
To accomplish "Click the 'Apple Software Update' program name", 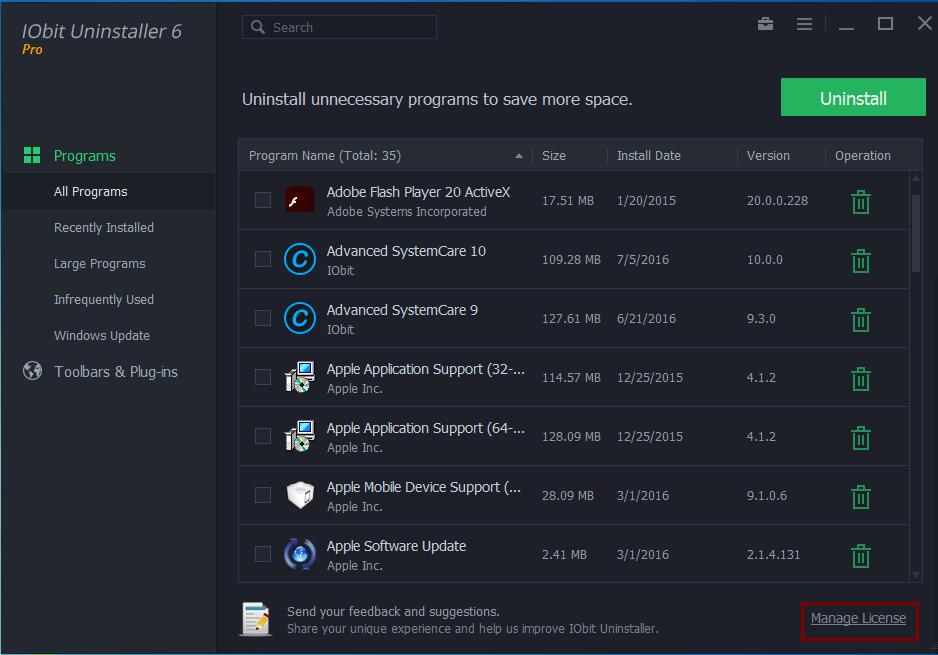I will [x=396, y=546].
